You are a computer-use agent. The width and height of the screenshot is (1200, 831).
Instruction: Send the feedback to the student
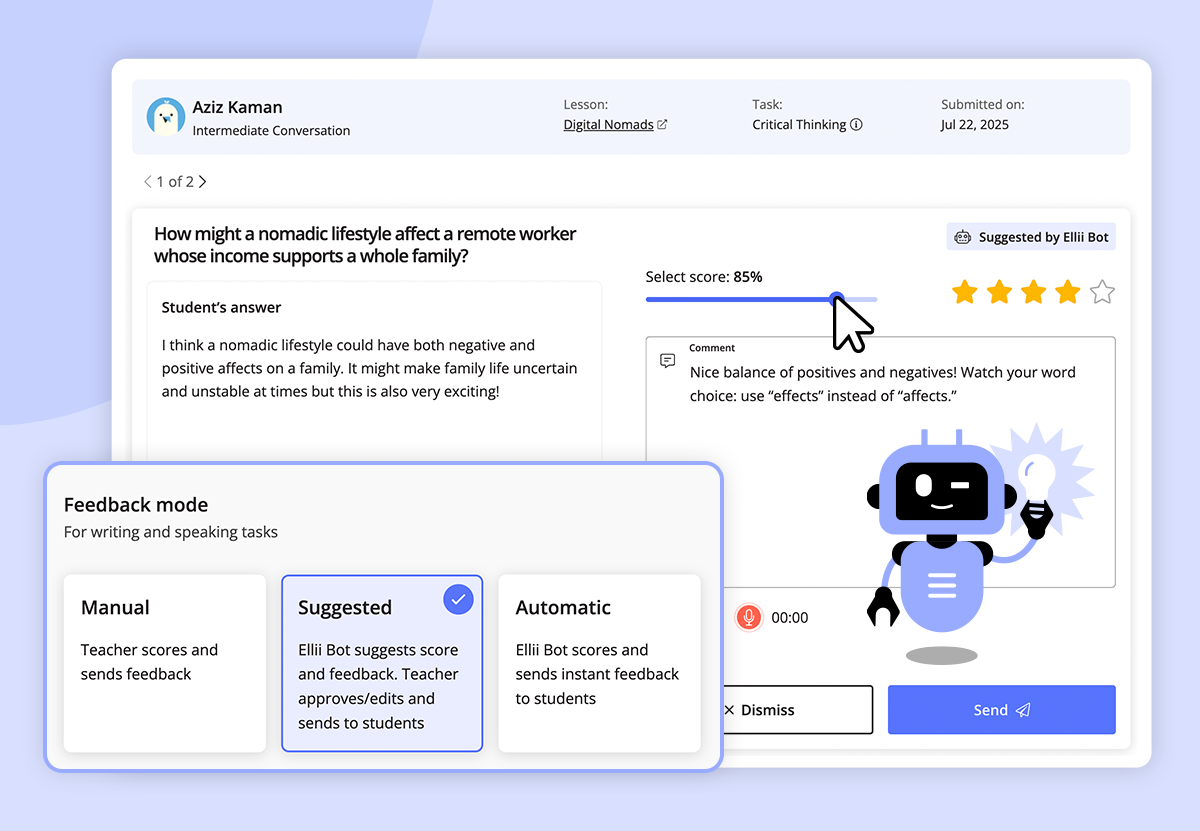click(1001, 710)
